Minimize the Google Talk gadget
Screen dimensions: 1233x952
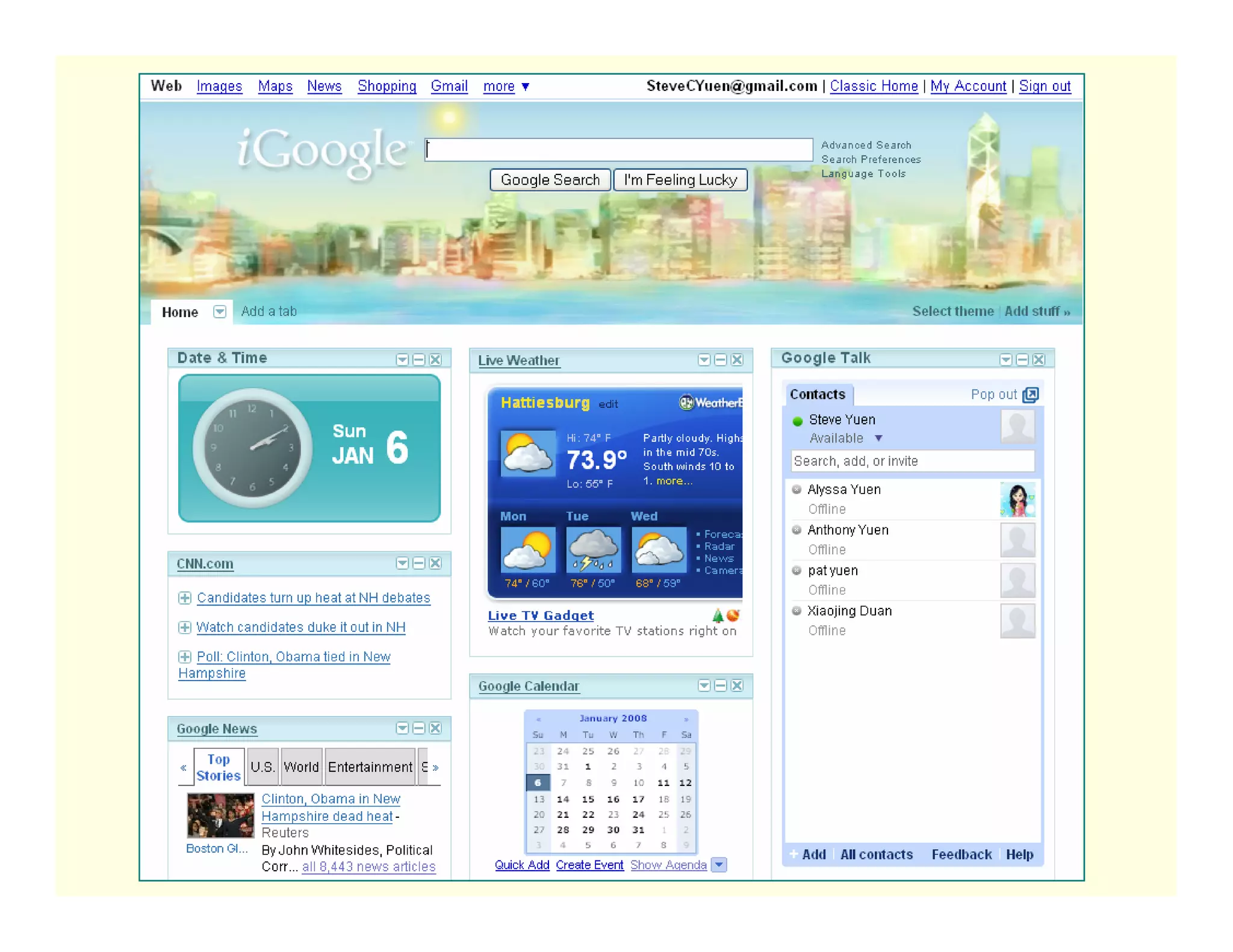tap(1022, 360)
